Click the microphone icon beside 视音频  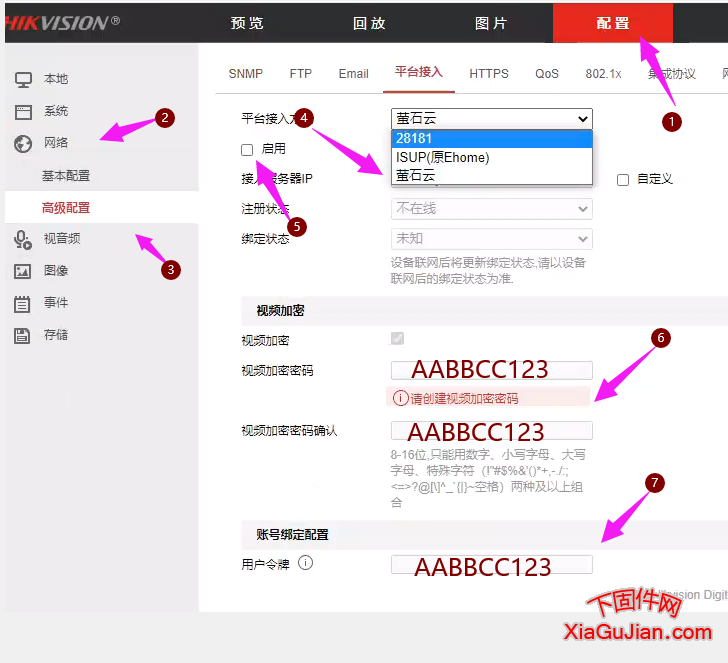pyautogui.click(x=23, y=240)
